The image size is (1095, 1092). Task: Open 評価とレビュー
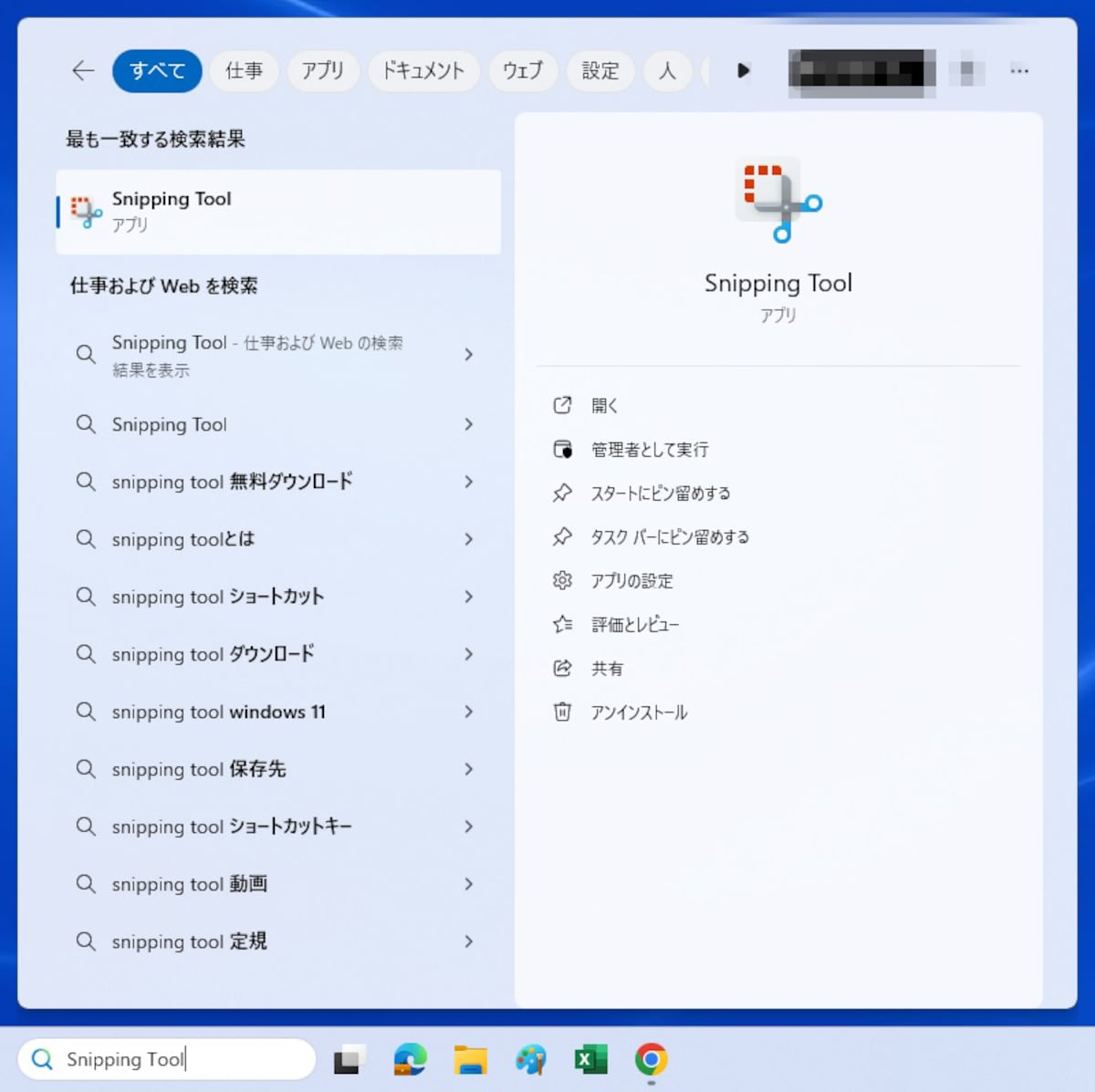(x=635, y=625)
